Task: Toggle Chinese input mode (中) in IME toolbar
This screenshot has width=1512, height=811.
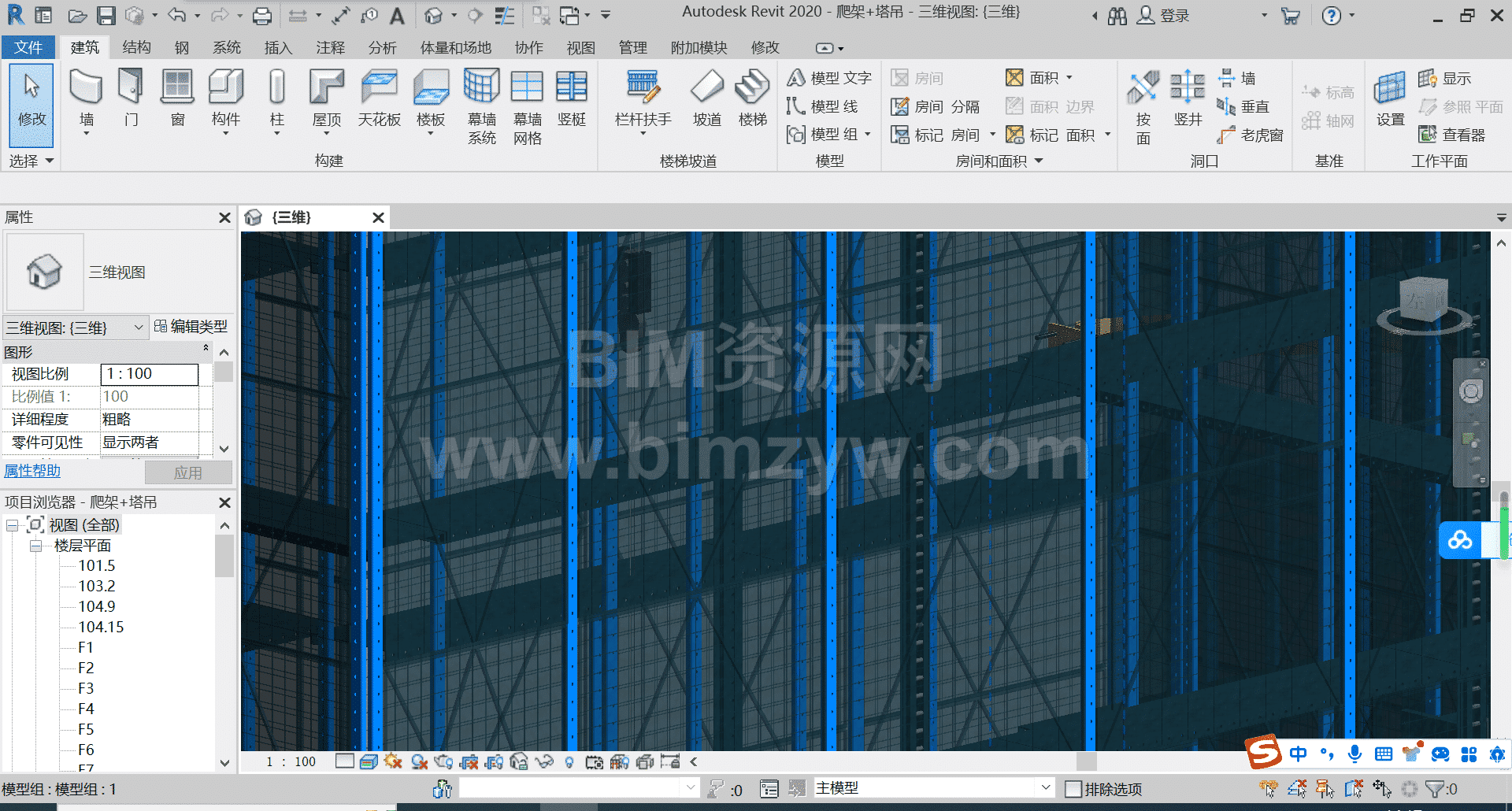Action: (x=1299, y=754)
